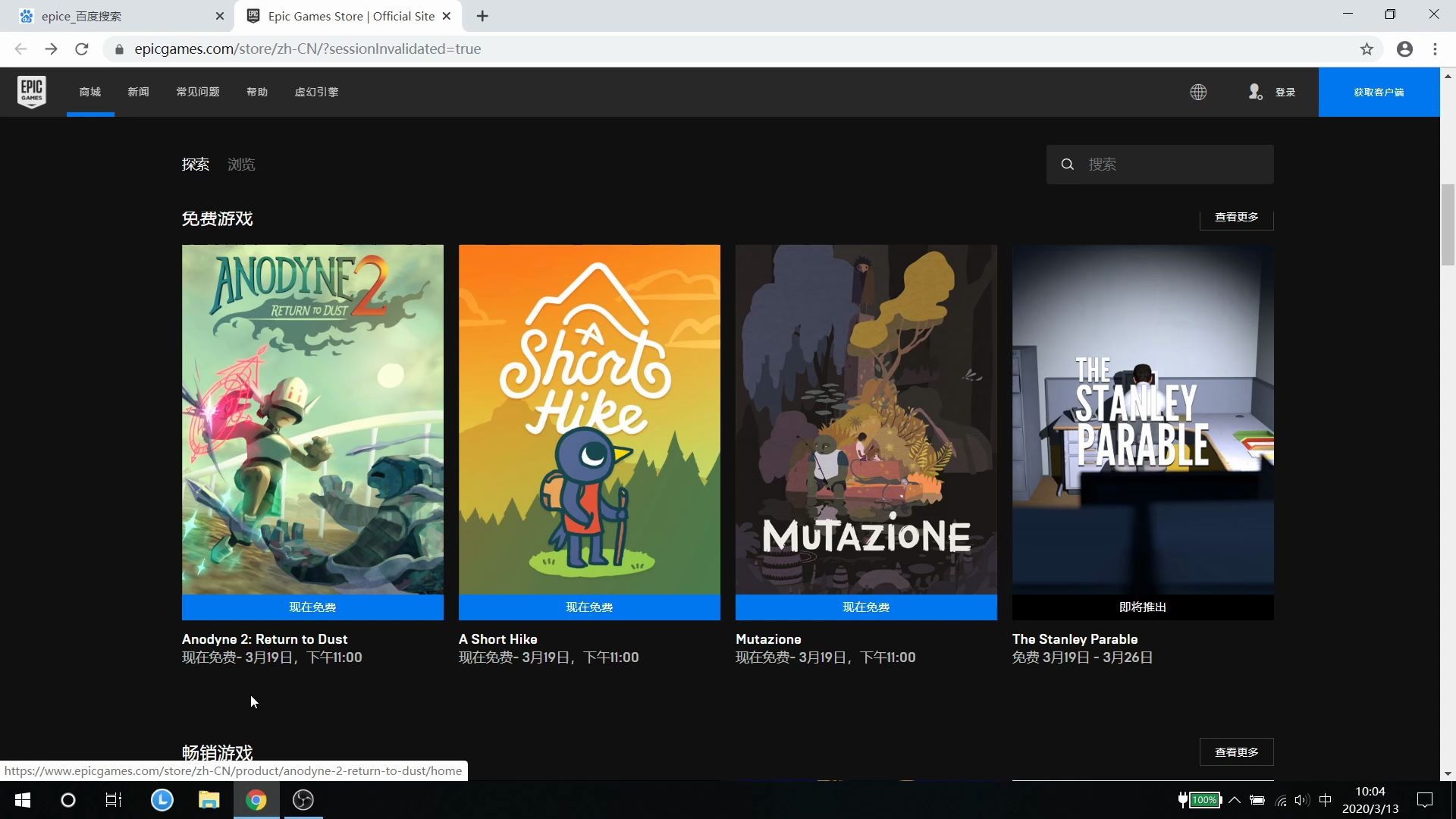Open the Mutazione title link

pos(768,639)
